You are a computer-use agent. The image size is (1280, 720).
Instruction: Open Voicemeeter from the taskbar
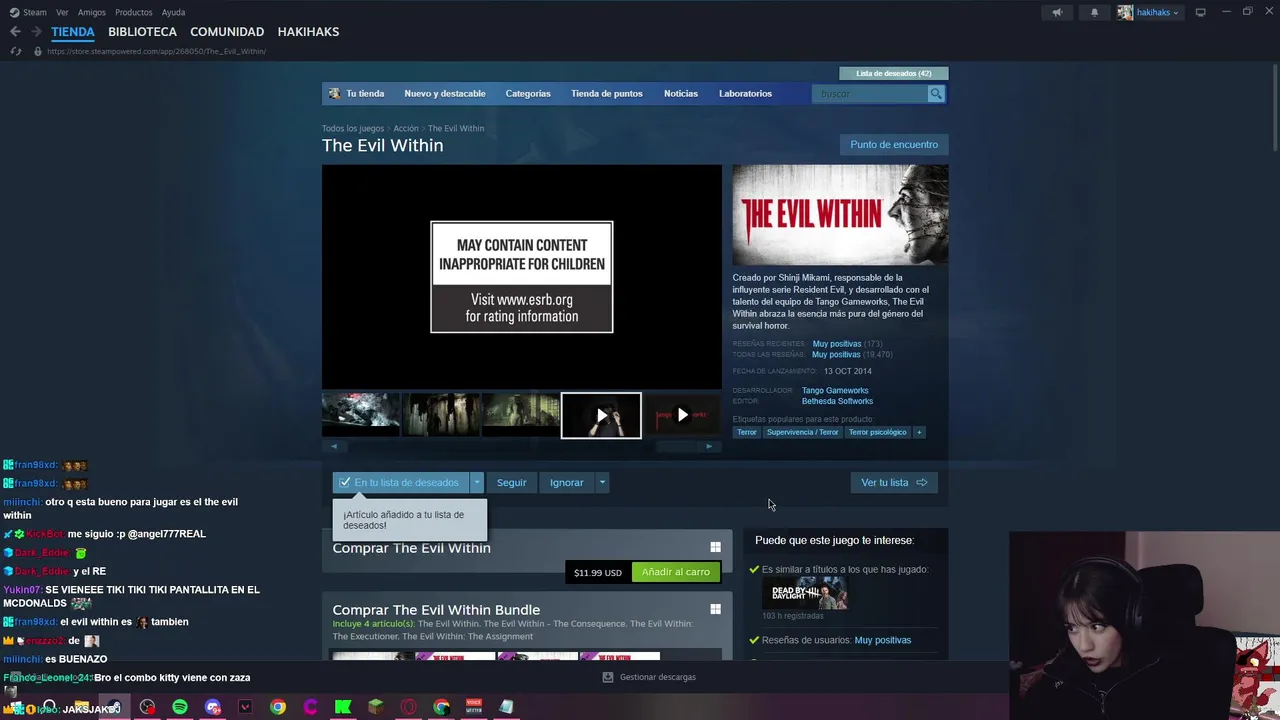474,707
